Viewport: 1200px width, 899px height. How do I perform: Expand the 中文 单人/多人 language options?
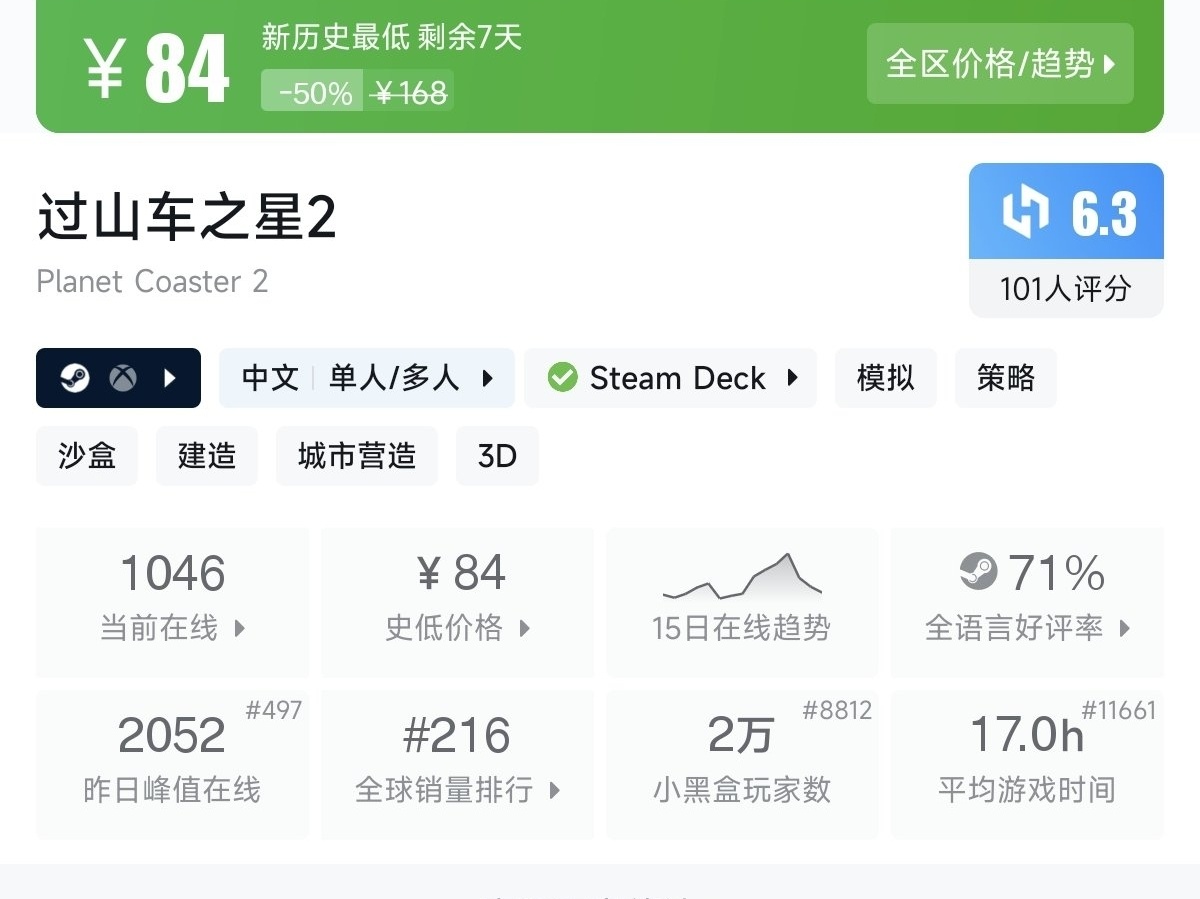367,378
